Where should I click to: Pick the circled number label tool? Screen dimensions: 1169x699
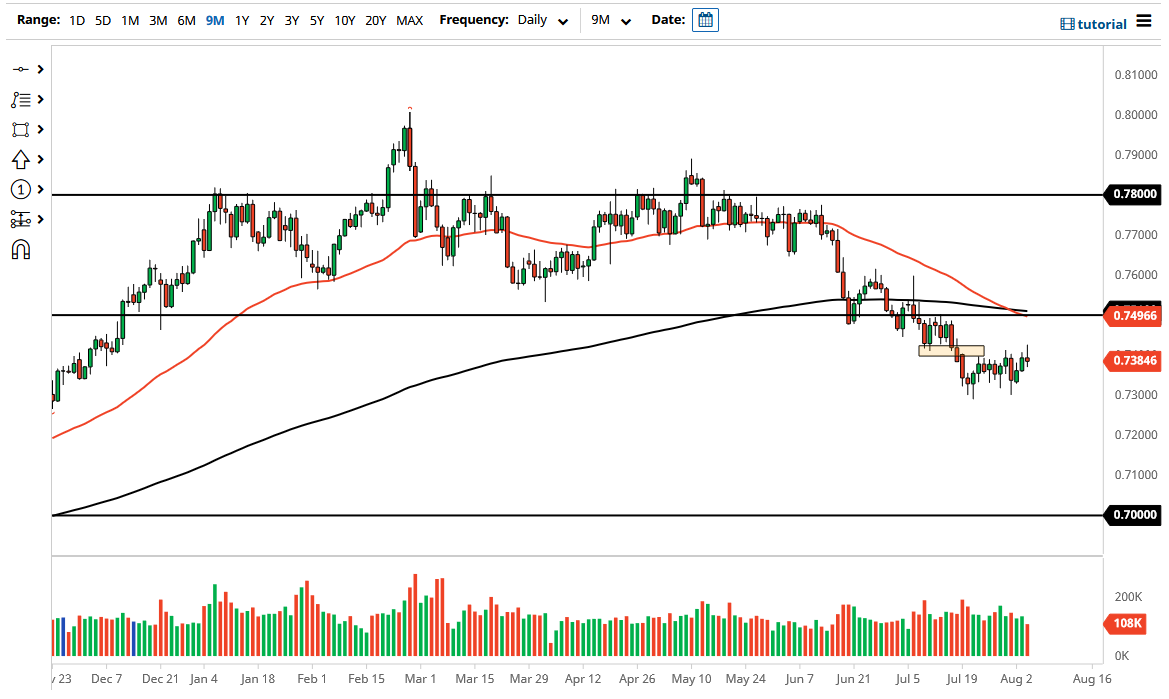(20, 189)
